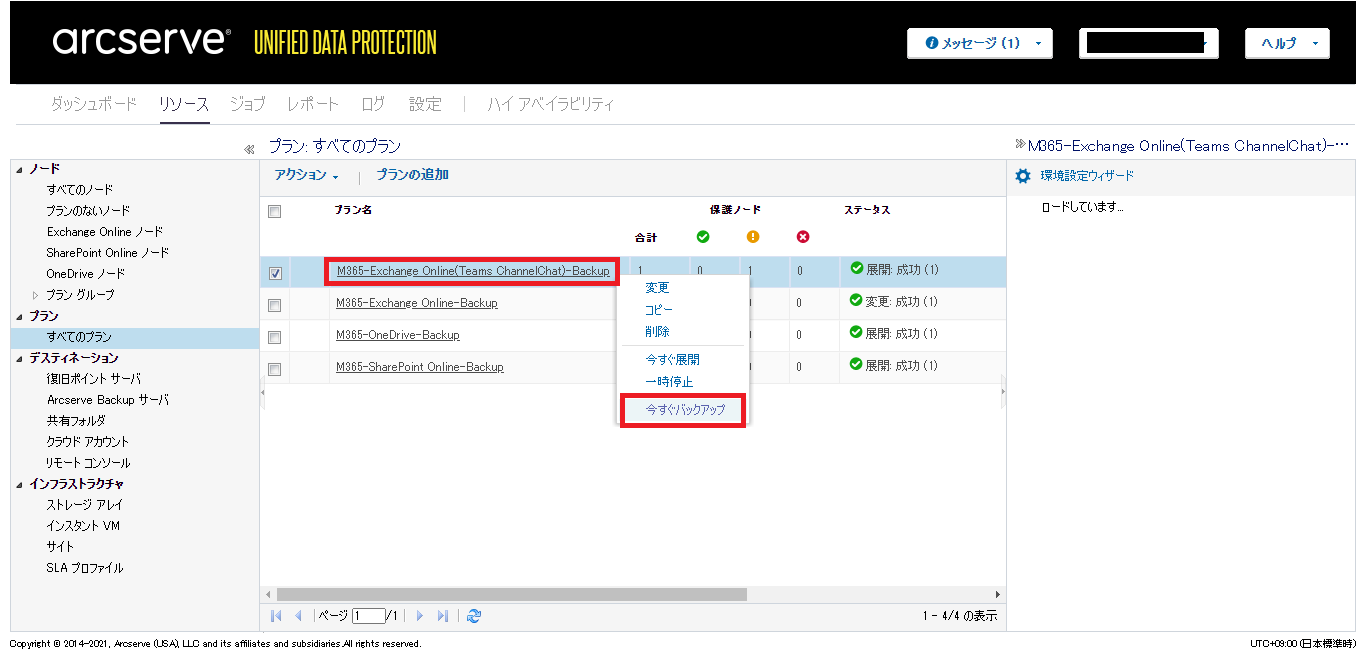The image size is (1366, 653).
Task: Click green status icon for M365-OneDrive-Backup
Action: 856,332
